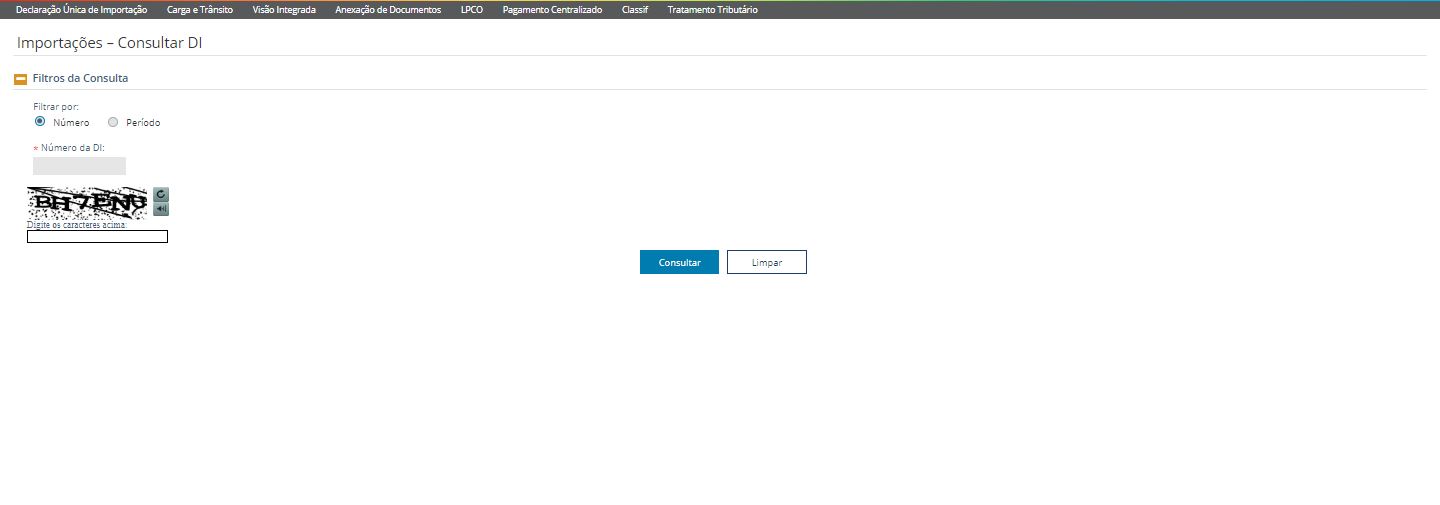Click the distorted captcha image
The height and width of the screenshot is (505, 1440).
tap(87, 203)
